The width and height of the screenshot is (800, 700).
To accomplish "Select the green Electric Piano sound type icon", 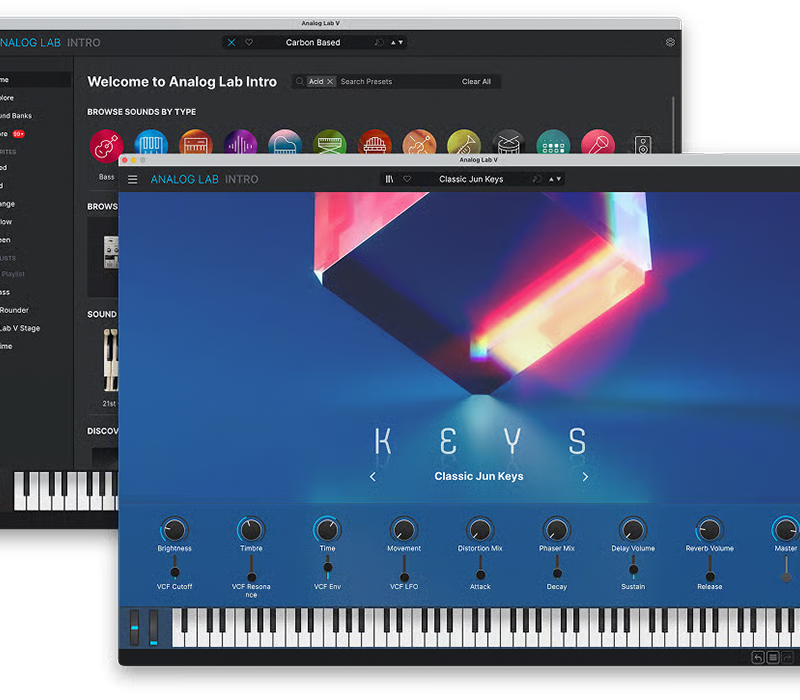I will coord(330,142).
